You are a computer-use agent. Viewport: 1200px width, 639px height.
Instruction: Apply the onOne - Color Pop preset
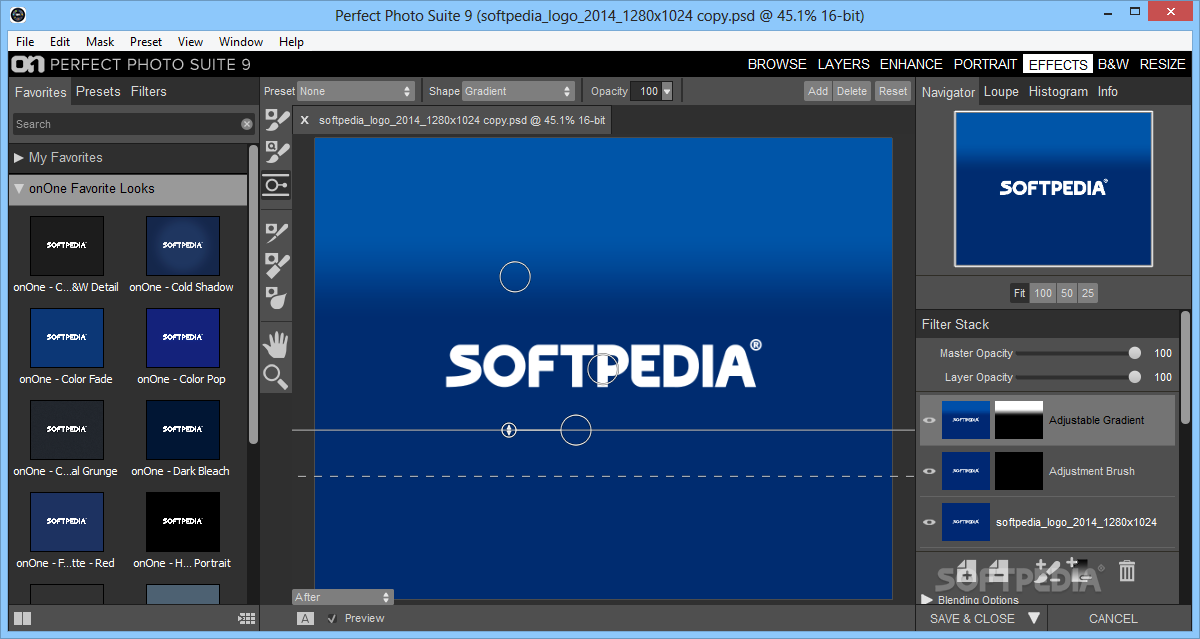pos(183,337)
